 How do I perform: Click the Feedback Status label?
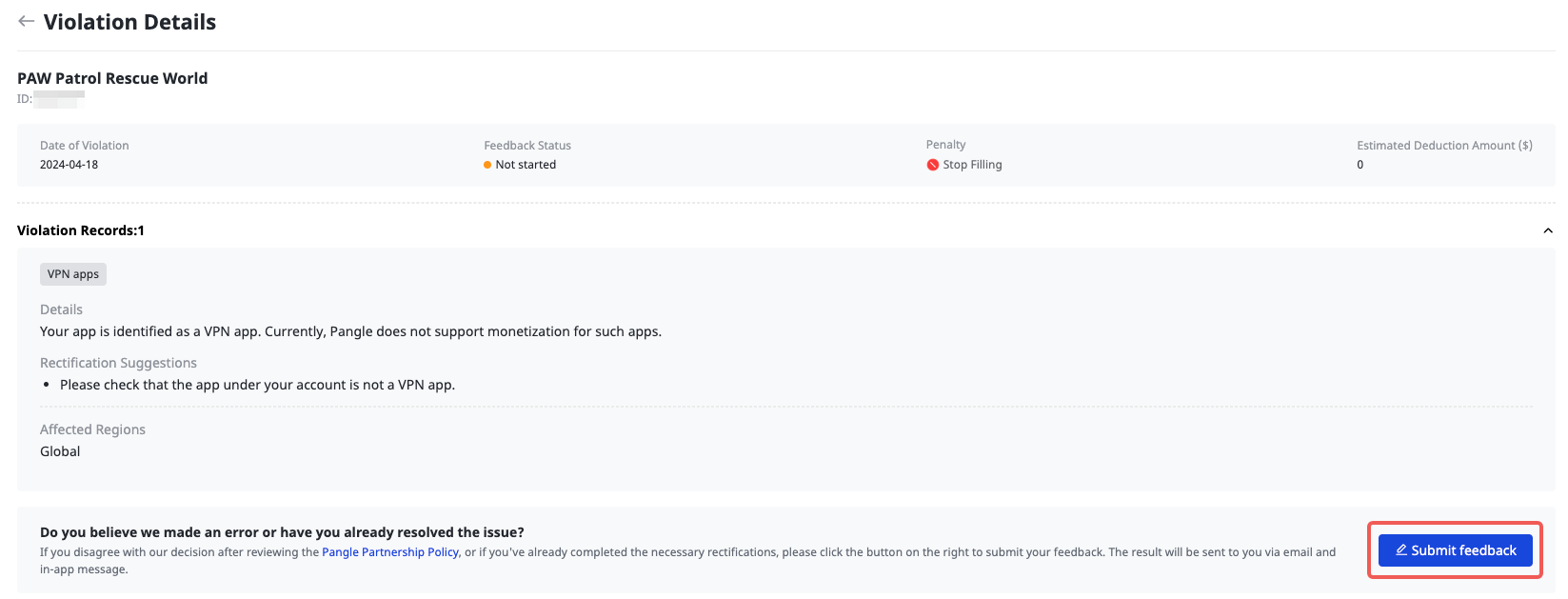click(527, 146)
